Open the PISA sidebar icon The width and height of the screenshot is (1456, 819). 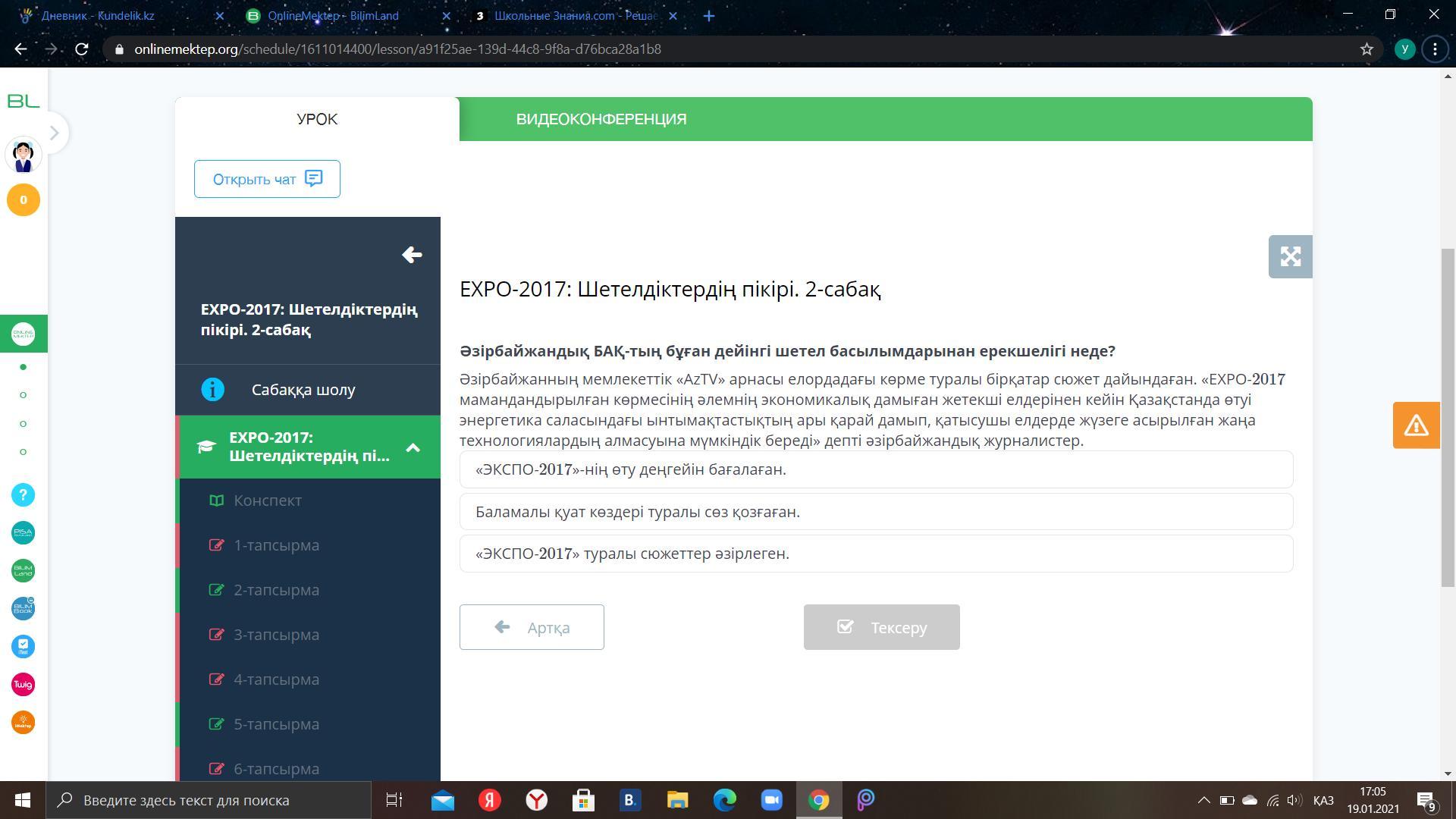[x=23, y=533]
